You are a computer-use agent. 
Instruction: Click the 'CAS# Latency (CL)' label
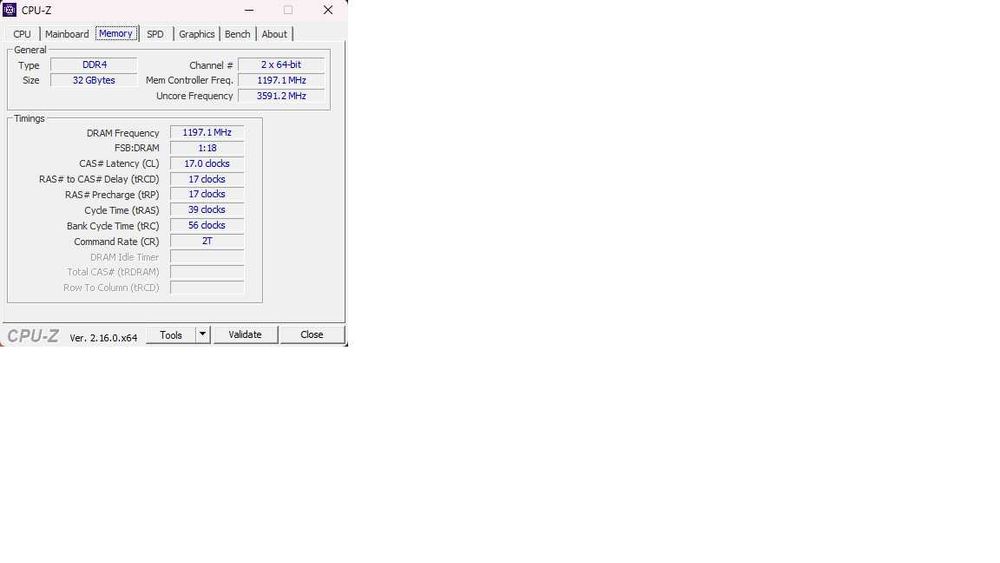coord(119,164)
